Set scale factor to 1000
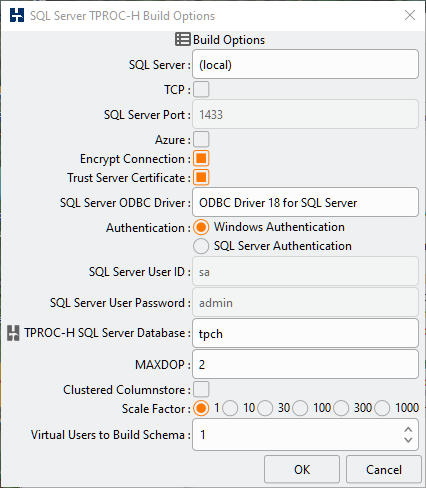The width and height of the screenshot is (426, 488). [382, 408]
